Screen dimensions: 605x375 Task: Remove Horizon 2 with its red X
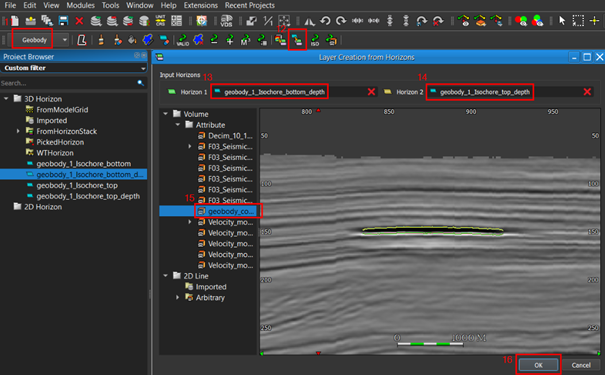587,92
